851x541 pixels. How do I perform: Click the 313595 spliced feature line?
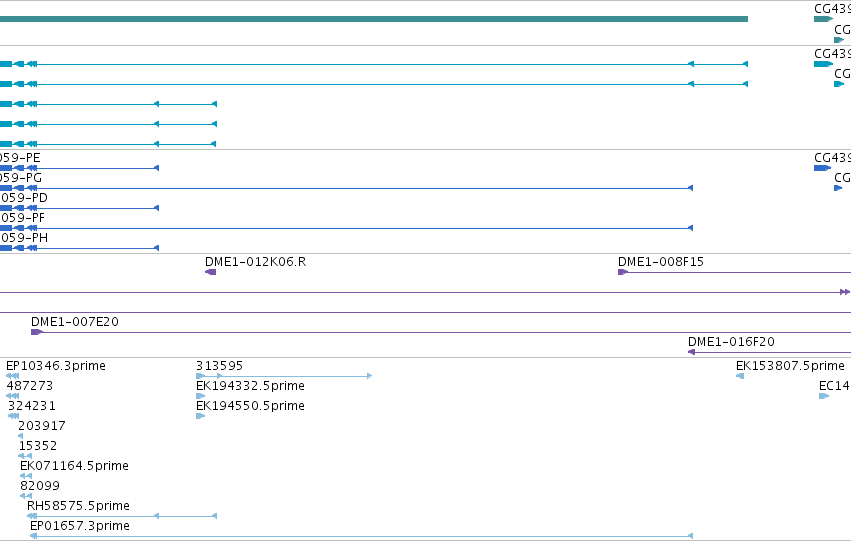click(x=284, y=376)
